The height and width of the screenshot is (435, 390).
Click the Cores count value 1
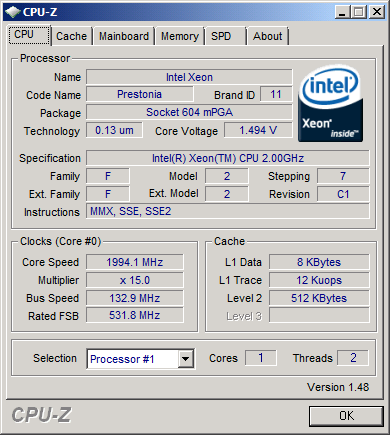[x=261, y=358]
